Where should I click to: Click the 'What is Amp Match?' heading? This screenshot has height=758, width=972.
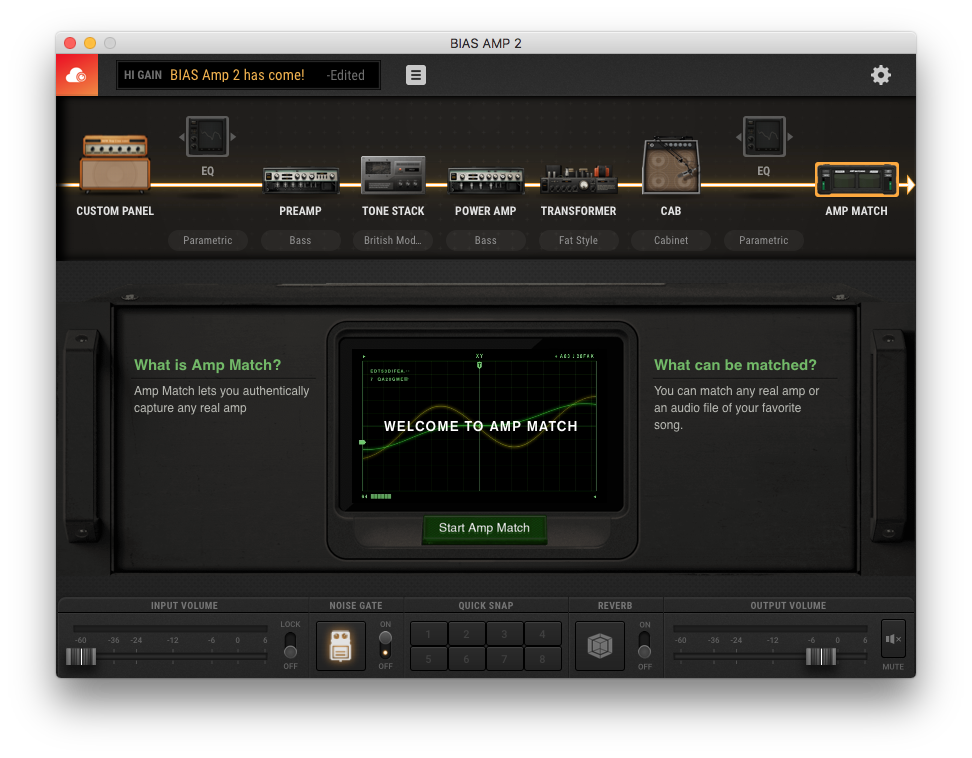pos(208,365)
